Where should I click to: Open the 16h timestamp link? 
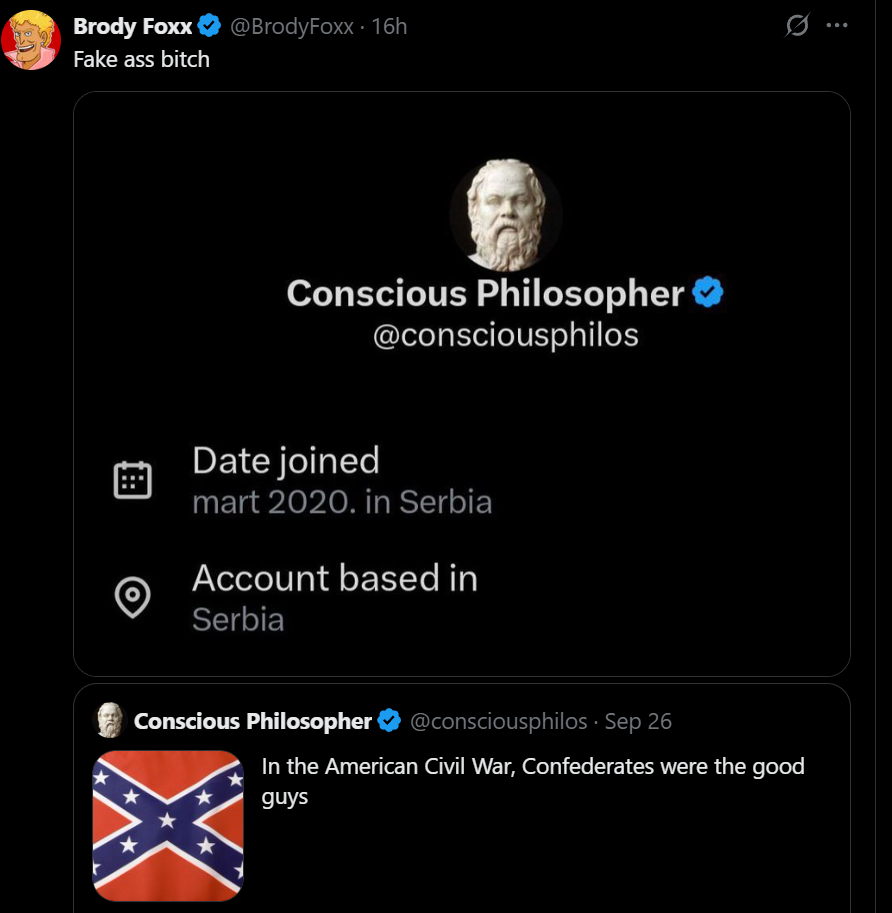coord(389,27)
